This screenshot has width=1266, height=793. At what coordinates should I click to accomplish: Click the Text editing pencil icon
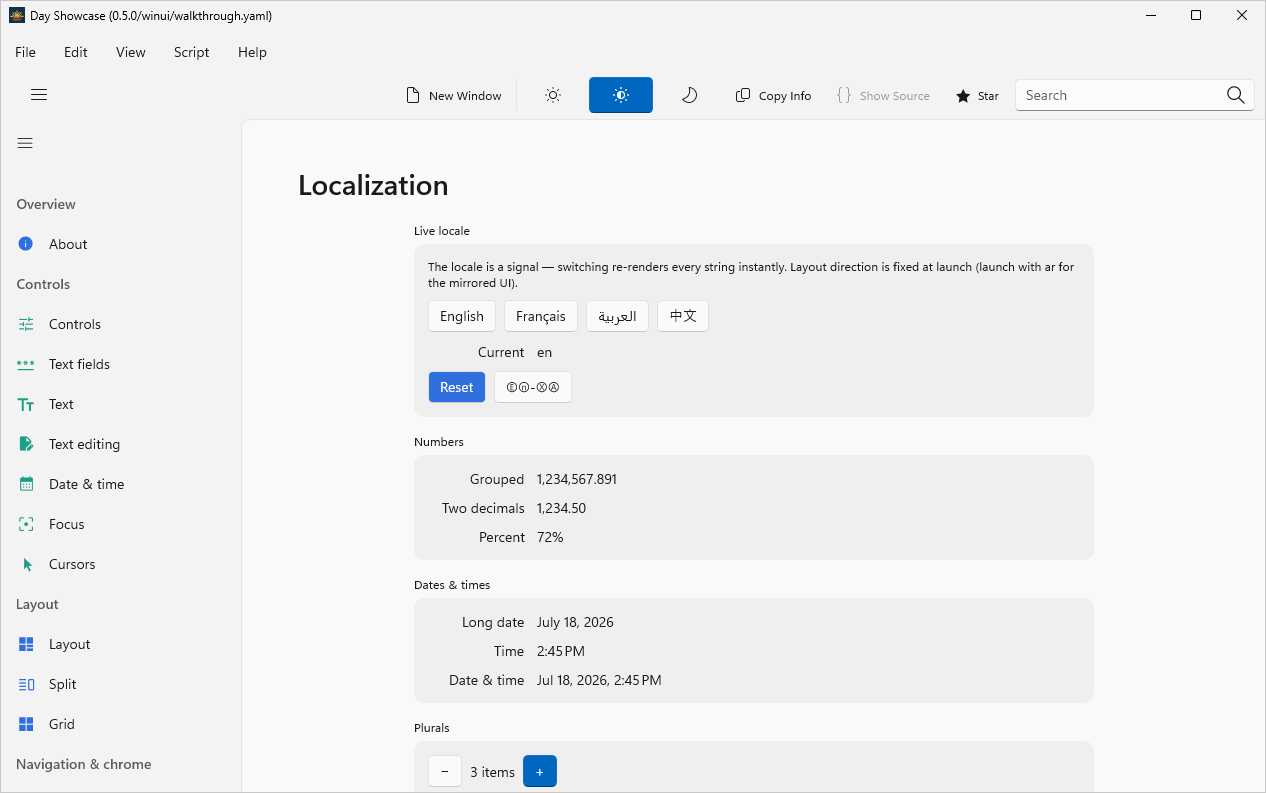pyautogui.click(x=26, y=444)
